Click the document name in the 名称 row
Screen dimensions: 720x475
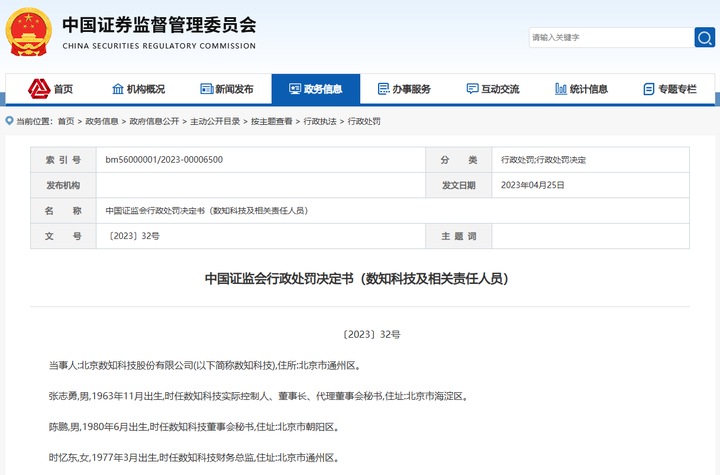[207, 211]
